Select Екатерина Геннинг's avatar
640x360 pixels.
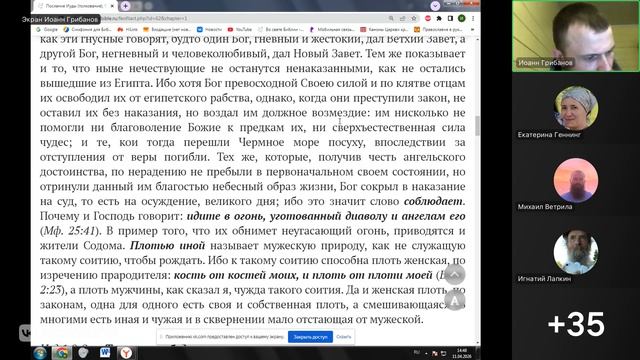pyautogui.click(x=576, y=108)
